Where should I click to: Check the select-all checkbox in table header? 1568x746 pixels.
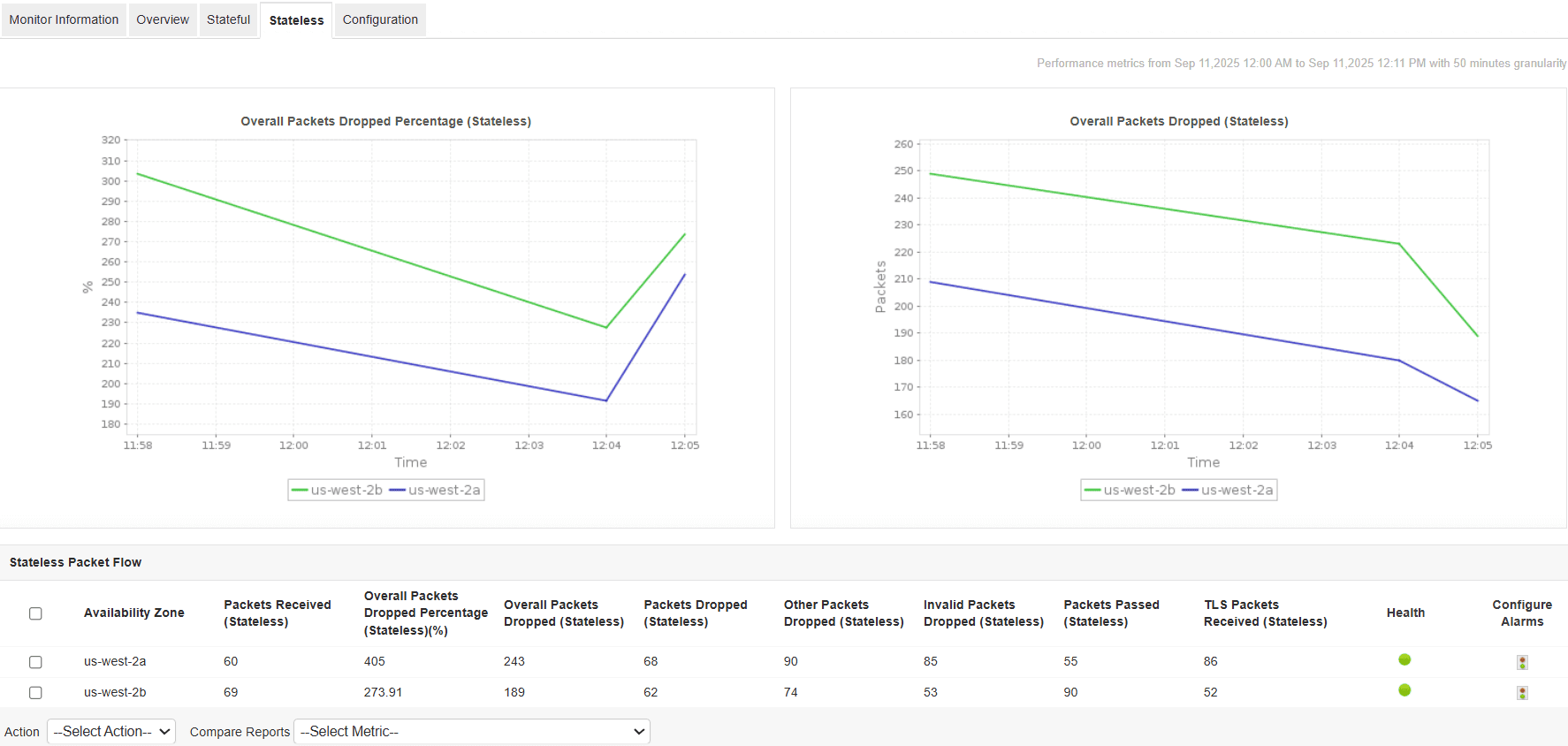35,613
